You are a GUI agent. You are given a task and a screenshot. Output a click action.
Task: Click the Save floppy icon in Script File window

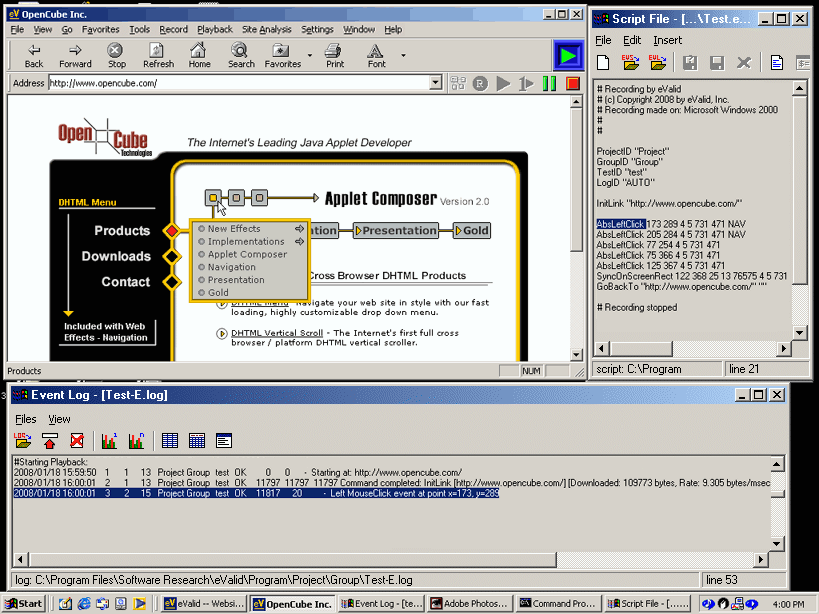pyautogui.click(x=717, y=63)
